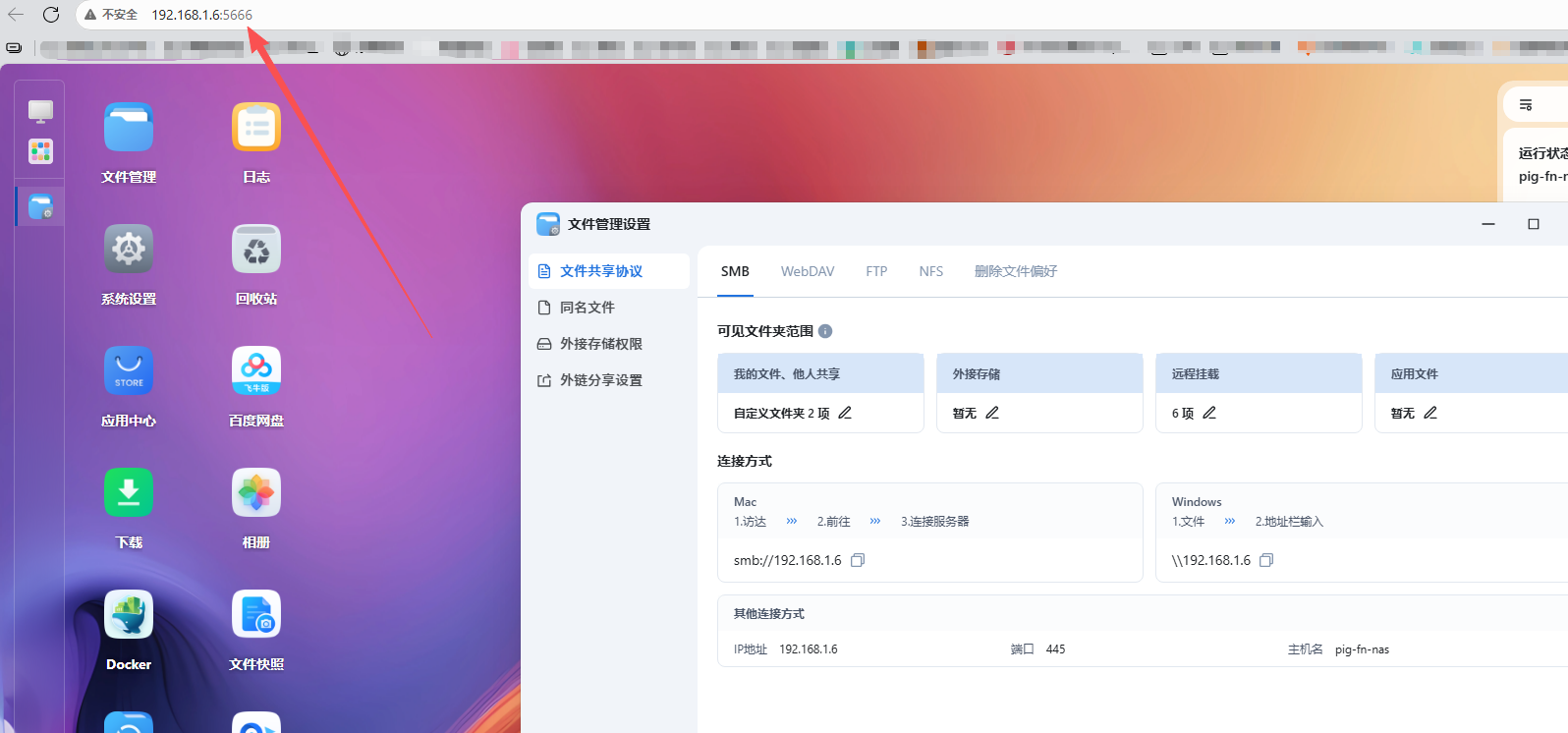Image resolution: width=1568 pixels, height=733 pixels.
Task: Click the port value 445
Action: (1056, 649)
